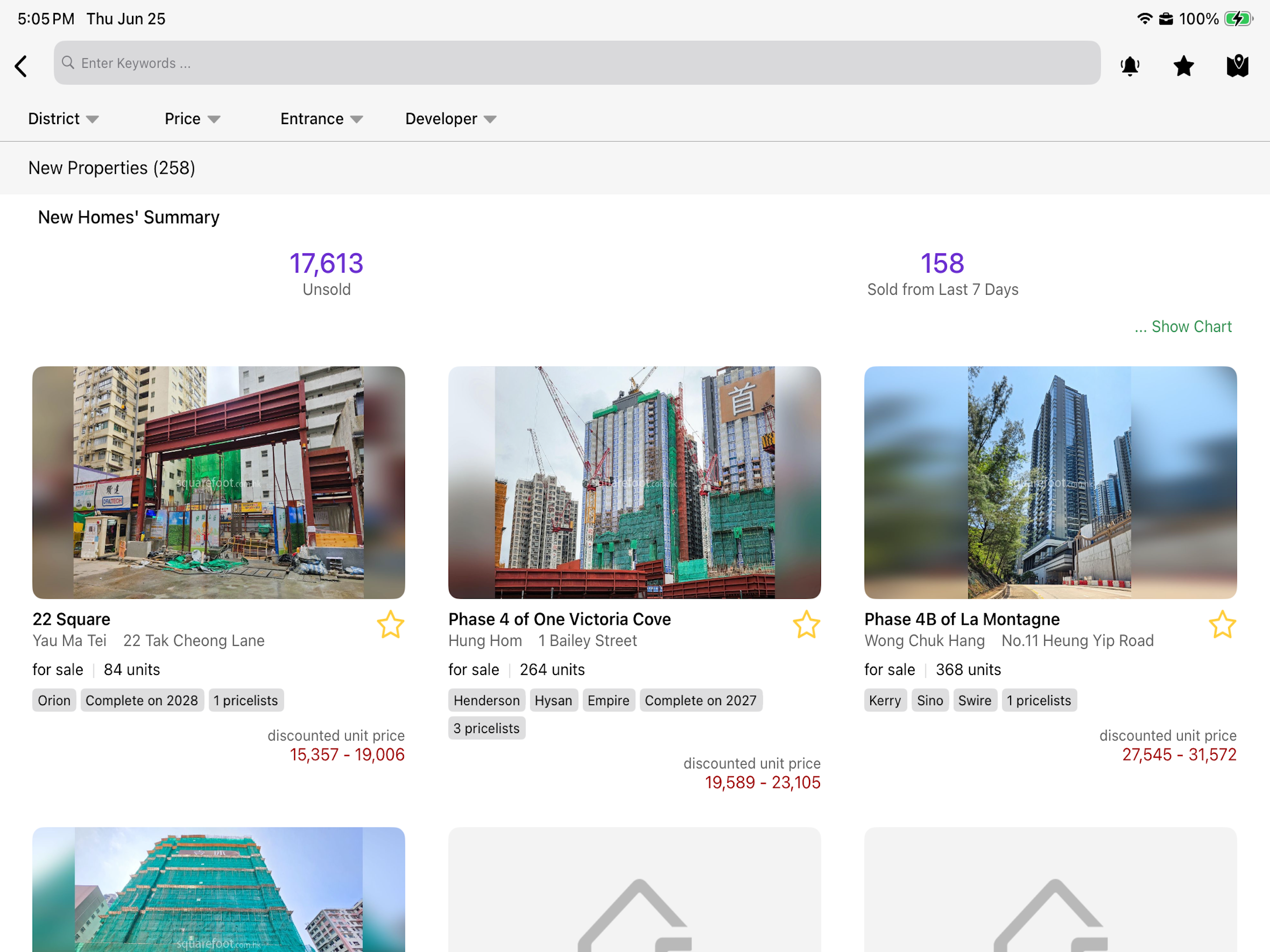
Task: Select the Hysan developer tag
Action: pos(554,700)
